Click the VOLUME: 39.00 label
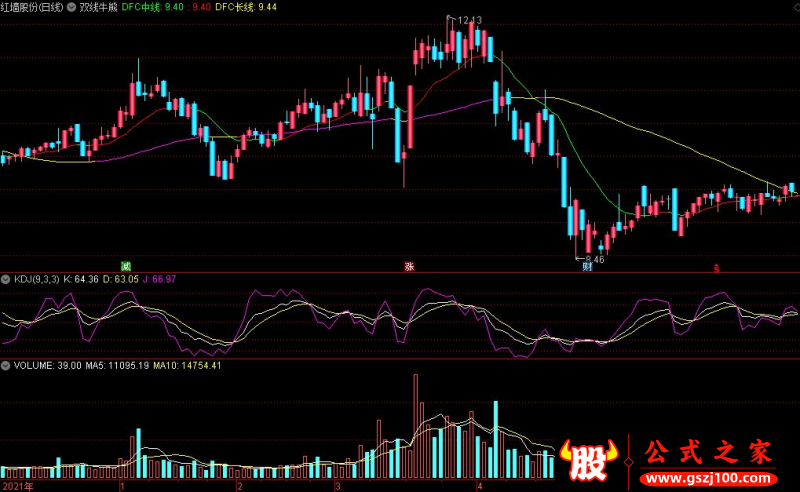The width and height of the screenshot is (800, 492). coord(47,365)
